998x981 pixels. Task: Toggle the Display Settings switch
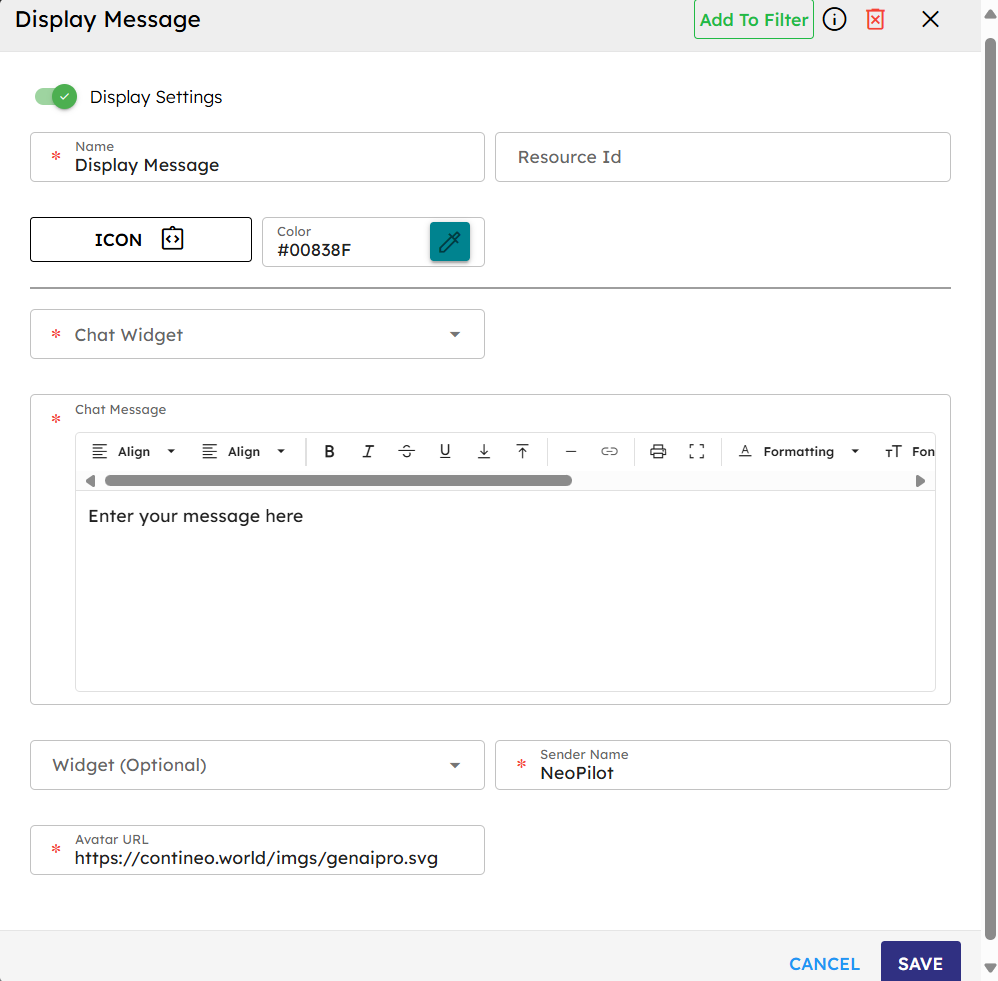56,97
